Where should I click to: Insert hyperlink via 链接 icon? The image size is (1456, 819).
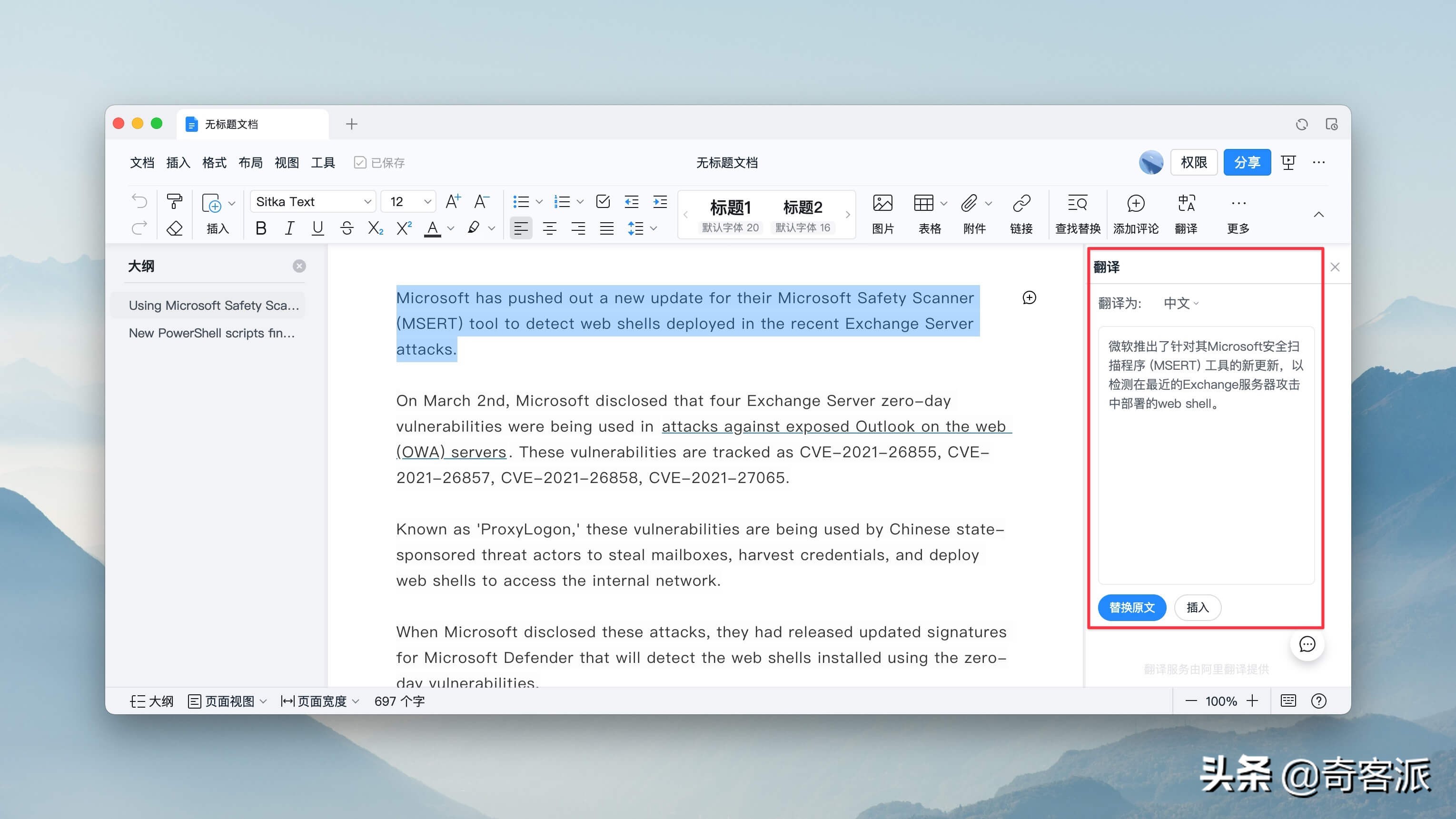click(1021, 214)
